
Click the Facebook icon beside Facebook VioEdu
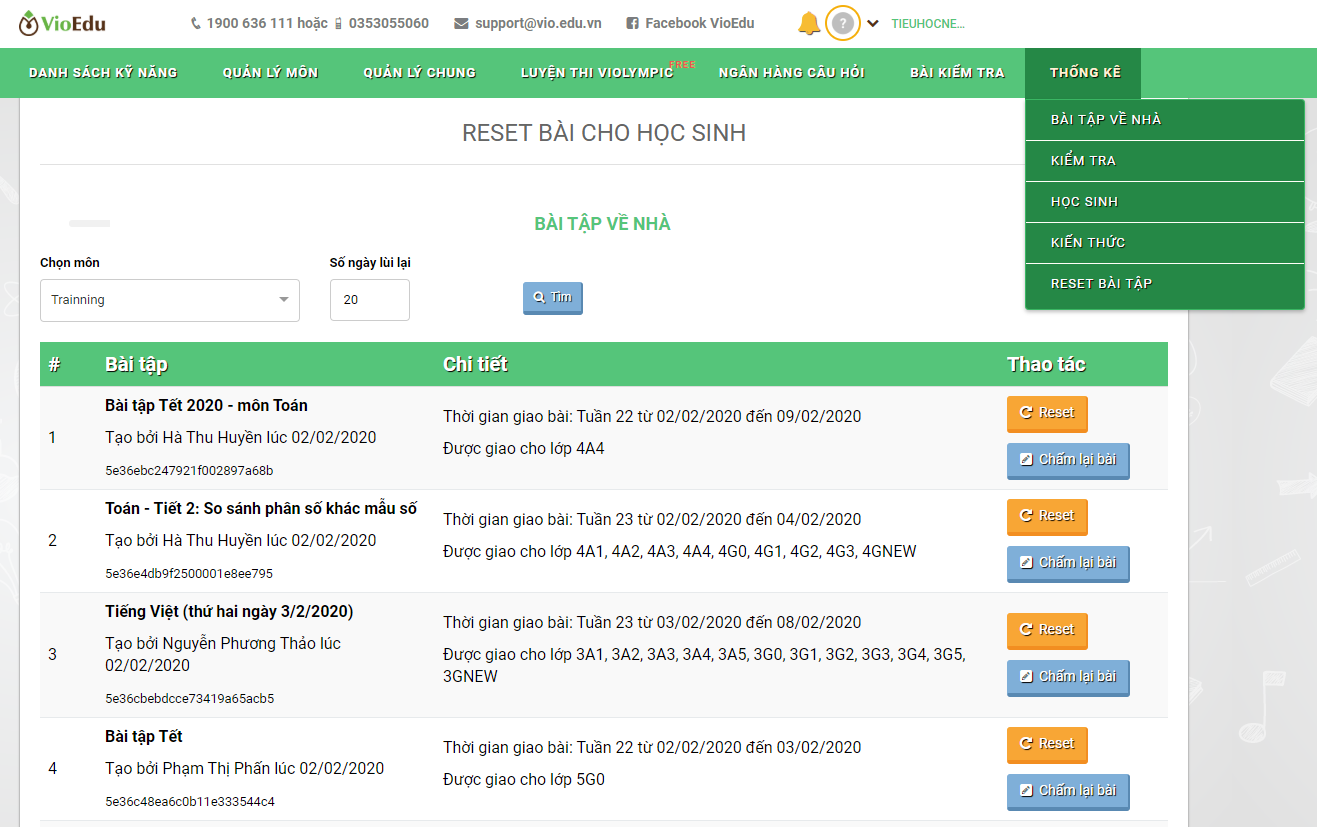click(x=632, y=23)
